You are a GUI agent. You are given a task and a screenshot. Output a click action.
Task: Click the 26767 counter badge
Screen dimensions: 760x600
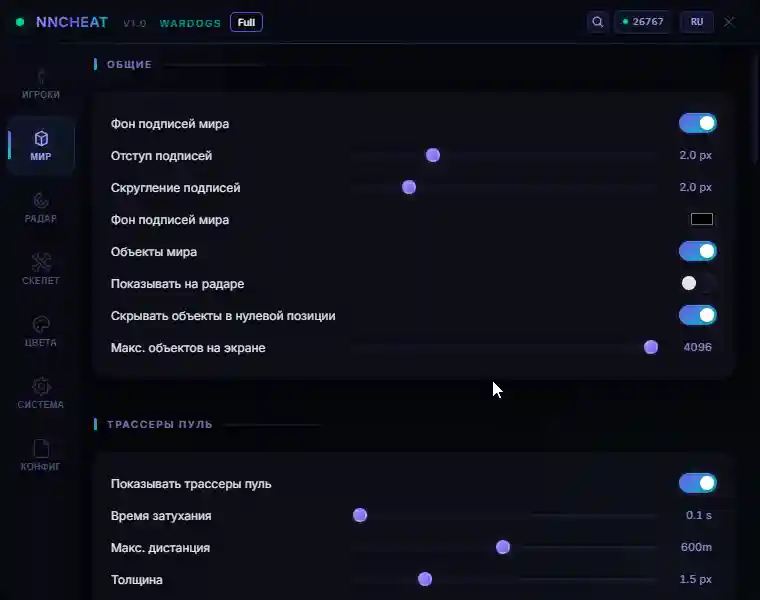point(643,22)
